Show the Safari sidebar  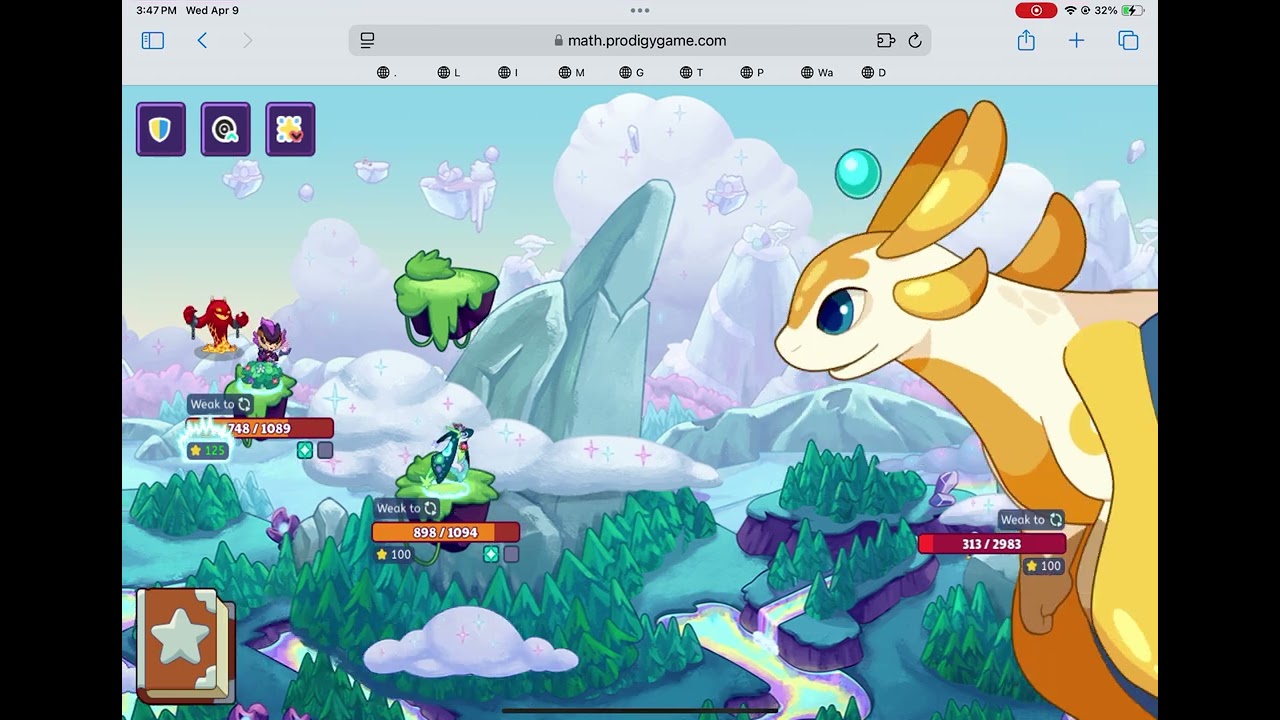click(x=153, y=41)
